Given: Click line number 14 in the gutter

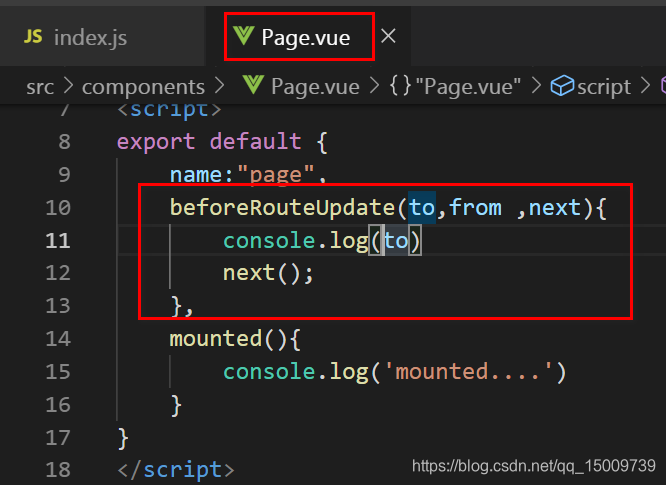Looking at the screenshot, I should [58, 339].
